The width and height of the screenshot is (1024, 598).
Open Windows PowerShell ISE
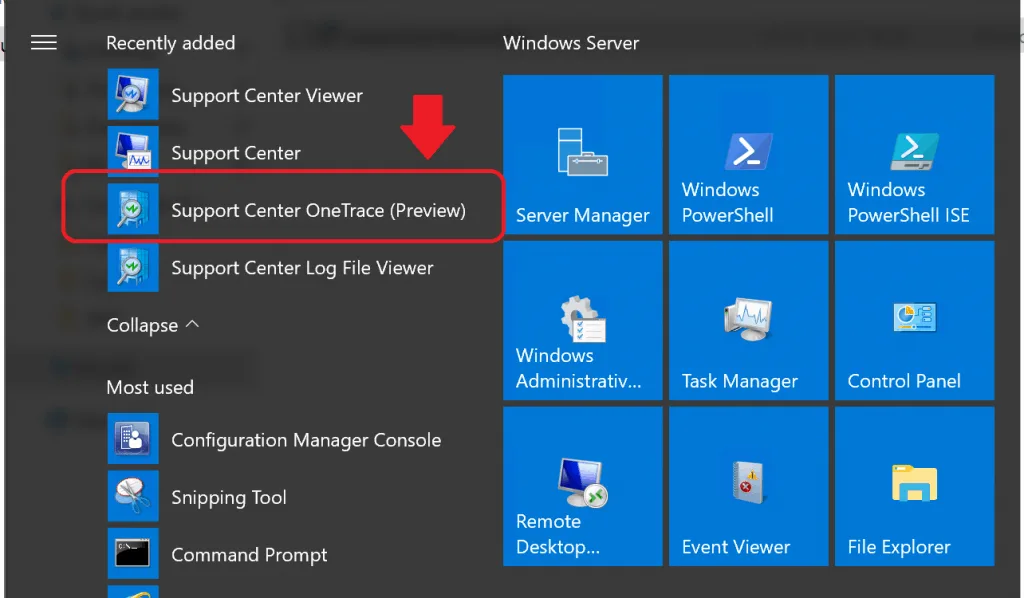click(x=913, y=153)
